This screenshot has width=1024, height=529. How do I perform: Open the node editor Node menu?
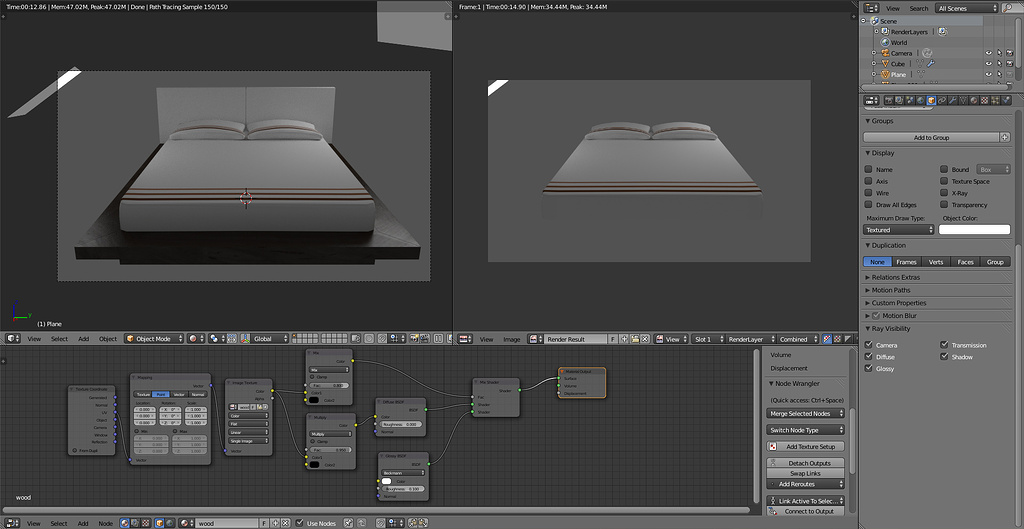coord(105,523)
